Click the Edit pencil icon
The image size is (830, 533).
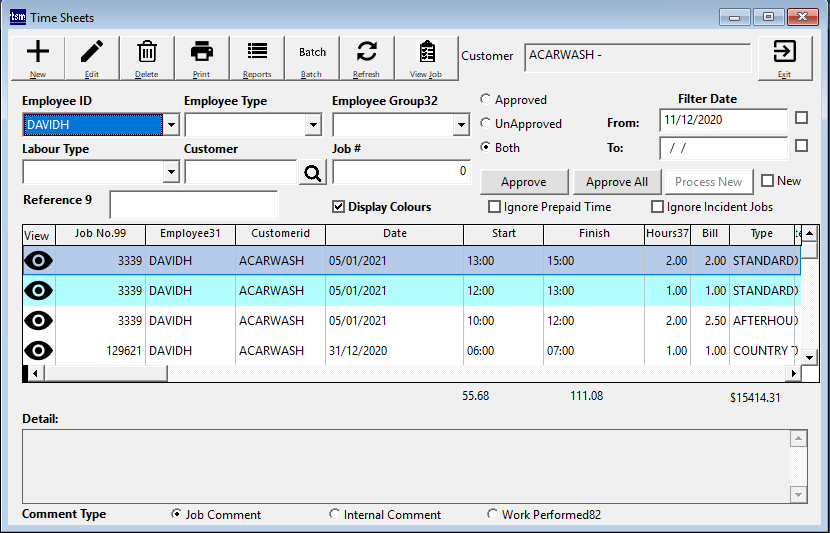click(92, 55)
